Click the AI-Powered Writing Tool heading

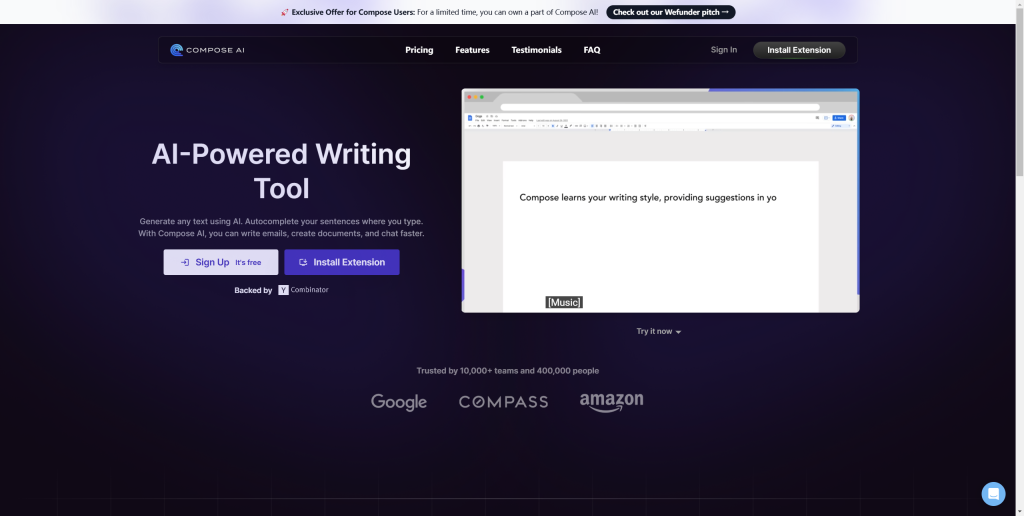(x=281, y=171)
